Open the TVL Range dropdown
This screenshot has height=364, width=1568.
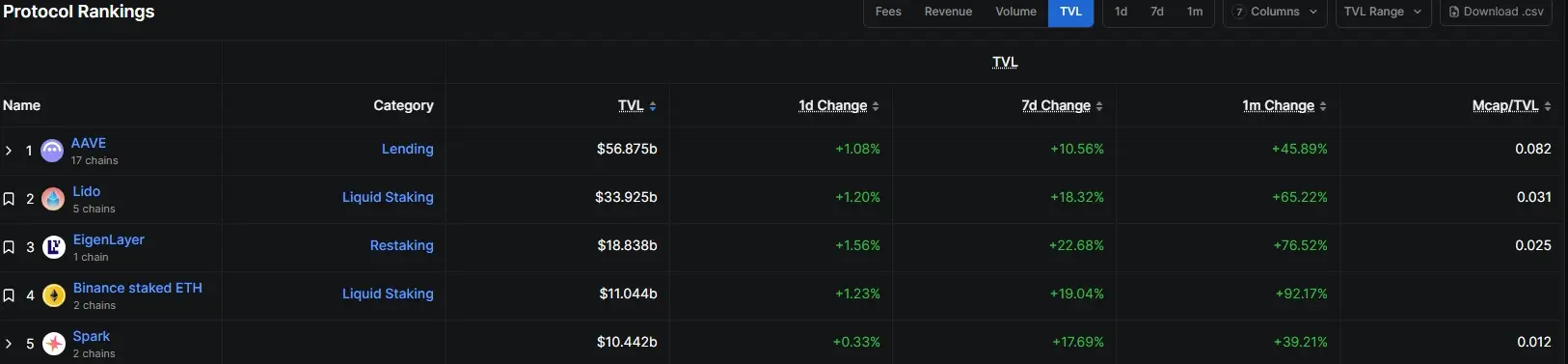pyautogui.click(x=1383, y=12)
